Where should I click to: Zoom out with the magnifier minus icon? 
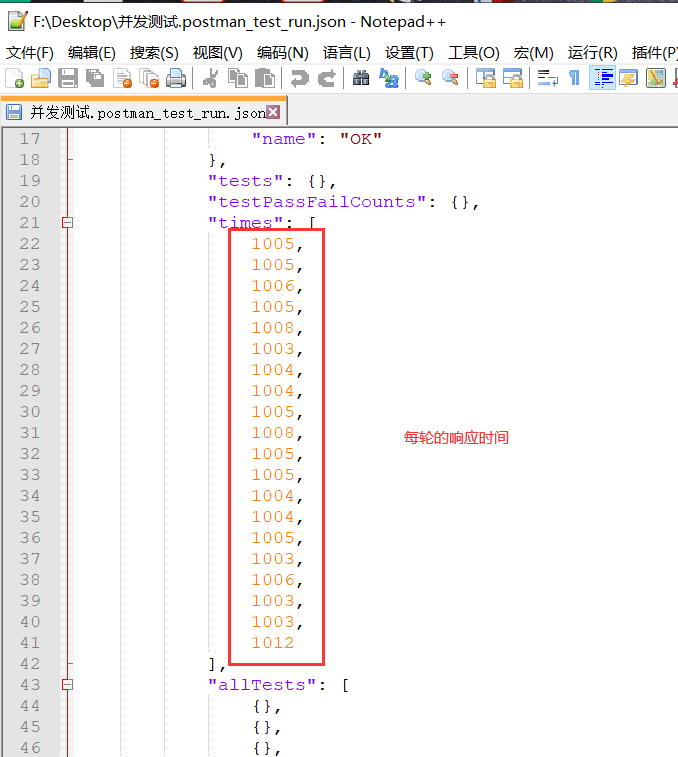[x=450, y=78]
